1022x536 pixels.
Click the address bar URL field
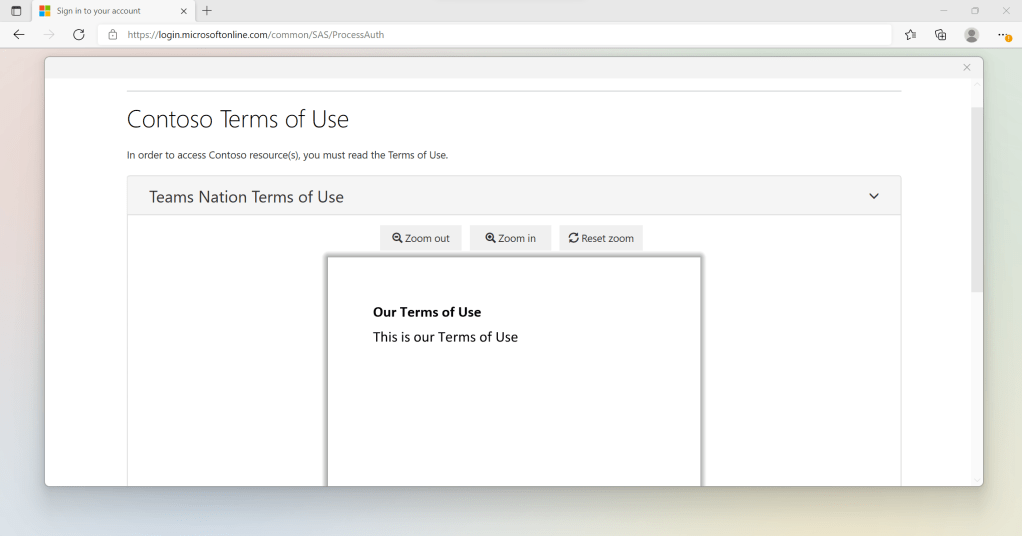pyautogui.click(x=500, y=35)
